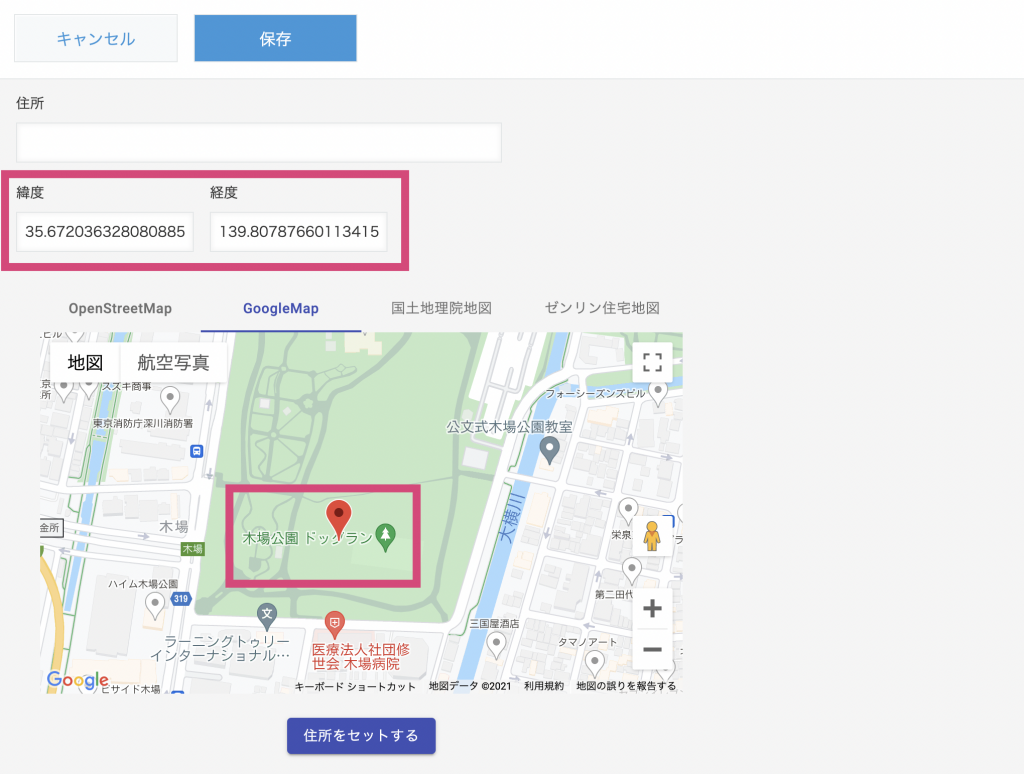1024x774 pixels.
Task: Click the 木場 station label icon
Action: coord(193,549)
